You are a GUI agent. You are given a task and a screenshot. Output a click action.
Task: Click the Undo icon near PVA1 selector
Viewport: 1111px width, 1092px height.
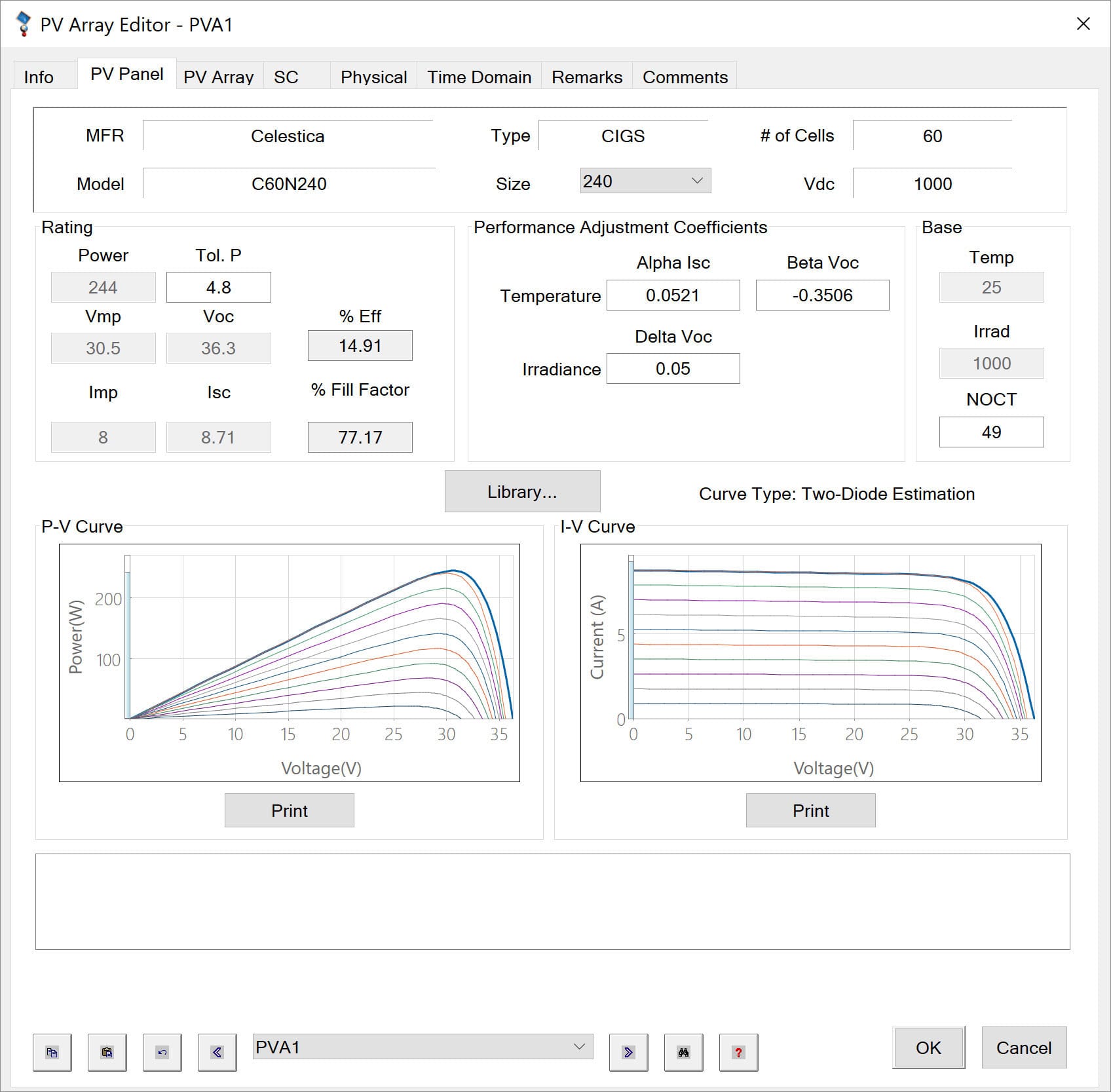[162, 1053]
